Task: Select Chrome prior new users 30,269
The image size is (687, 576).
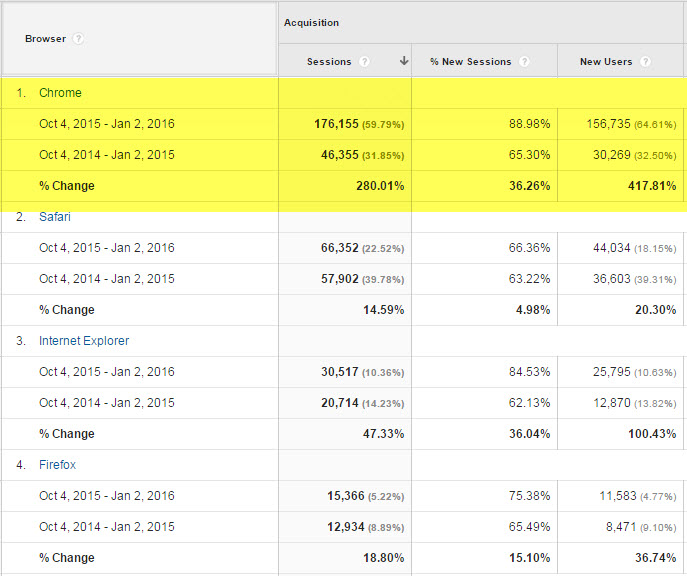Action: [x=612, y=155]
